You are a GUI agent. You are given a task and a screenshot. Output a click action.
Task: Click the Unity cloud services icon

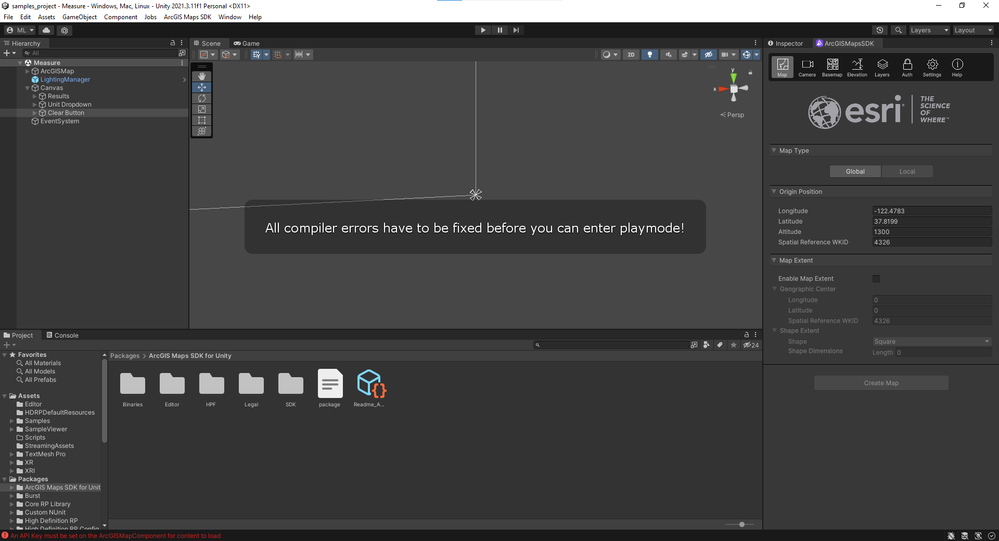pyautogui.click(x=47, y=30)
